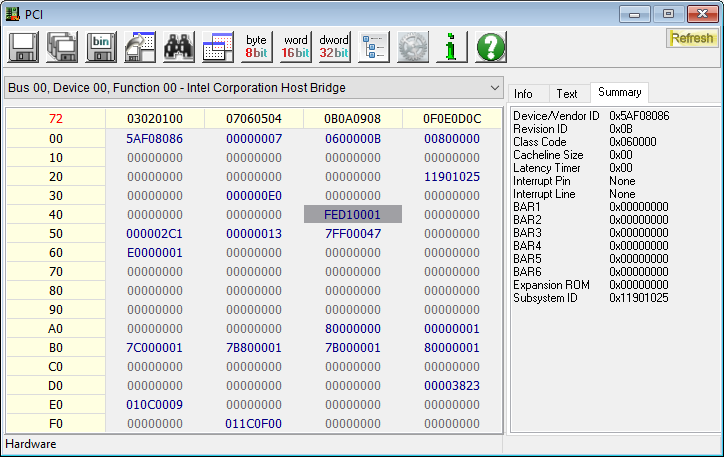
Task: Click the multiple floppies save all icon
Action: tap(62, 46)
